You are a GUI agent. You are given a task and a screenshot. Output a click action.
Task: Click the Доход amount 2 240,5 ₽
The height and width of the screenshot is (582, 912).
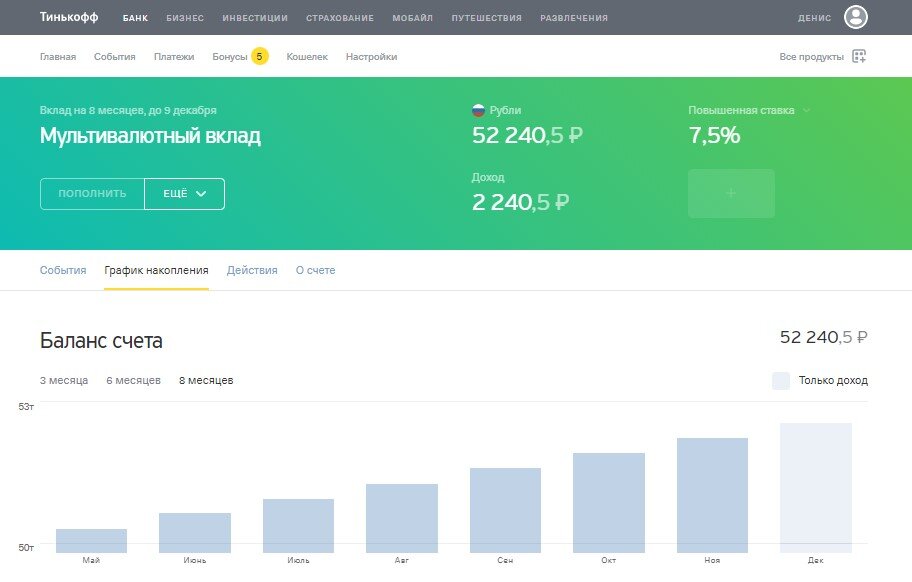(520, 202)
